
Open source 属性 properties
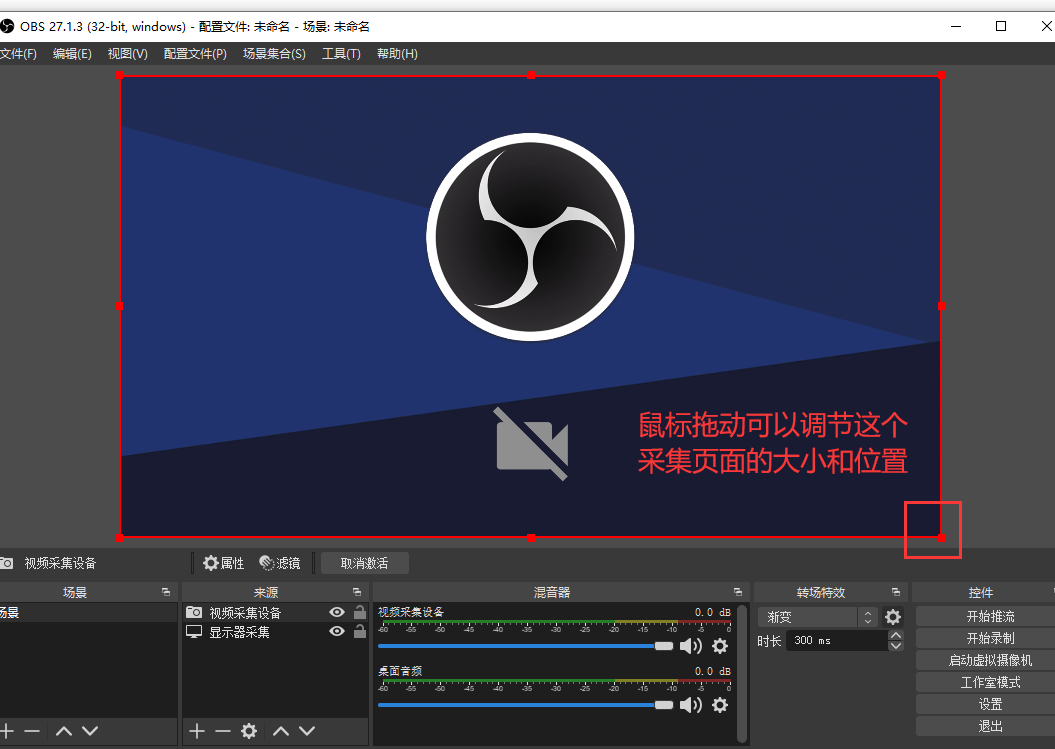pyautogui.click(x=224, y=563)
